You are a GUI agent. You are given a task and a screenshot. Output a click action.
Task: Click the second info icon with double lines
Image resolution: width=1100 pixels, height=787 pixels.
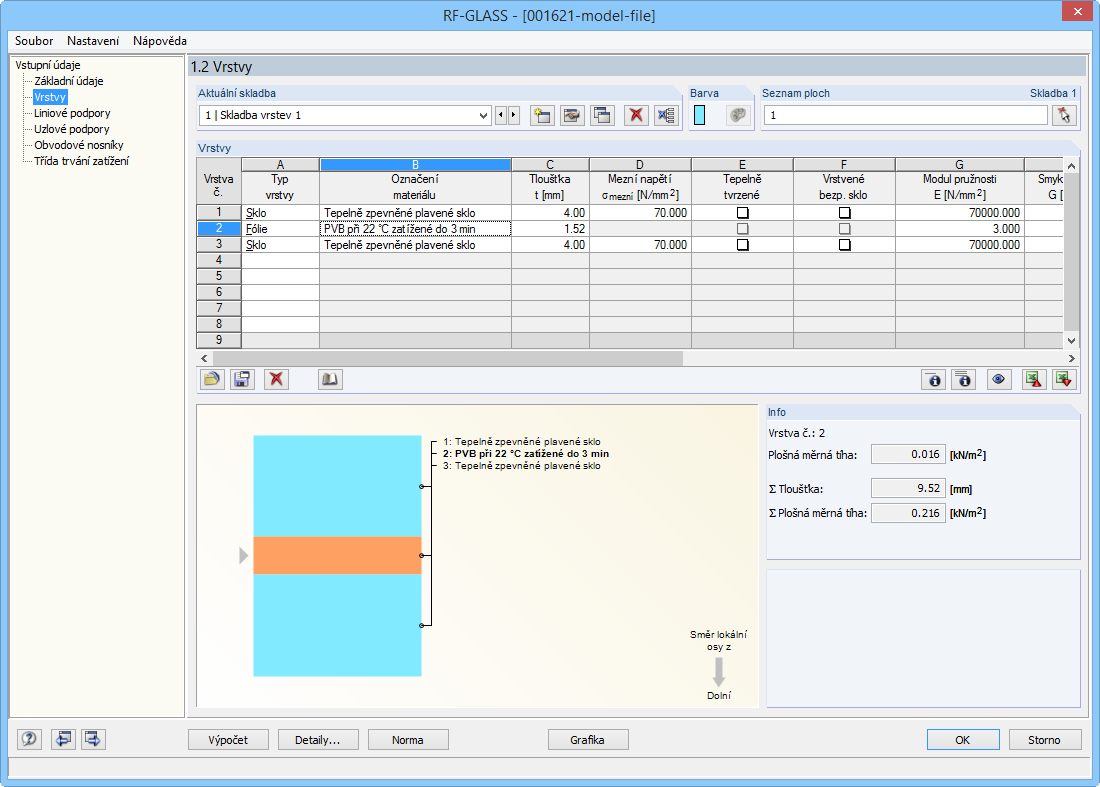tap(964, 379)
